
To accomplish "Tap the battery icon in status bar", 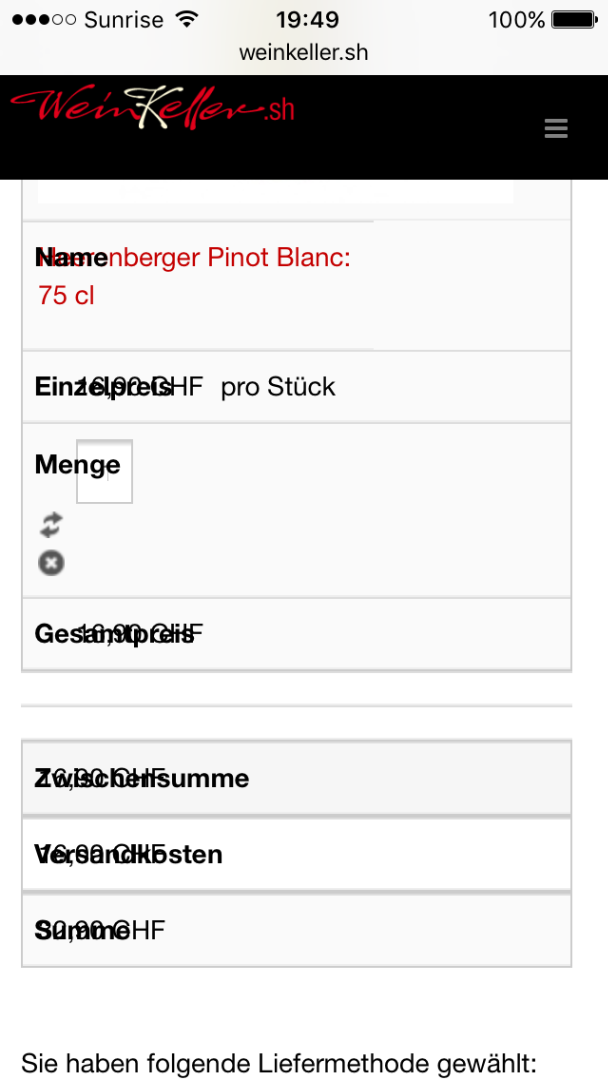I will coord(574,20).
